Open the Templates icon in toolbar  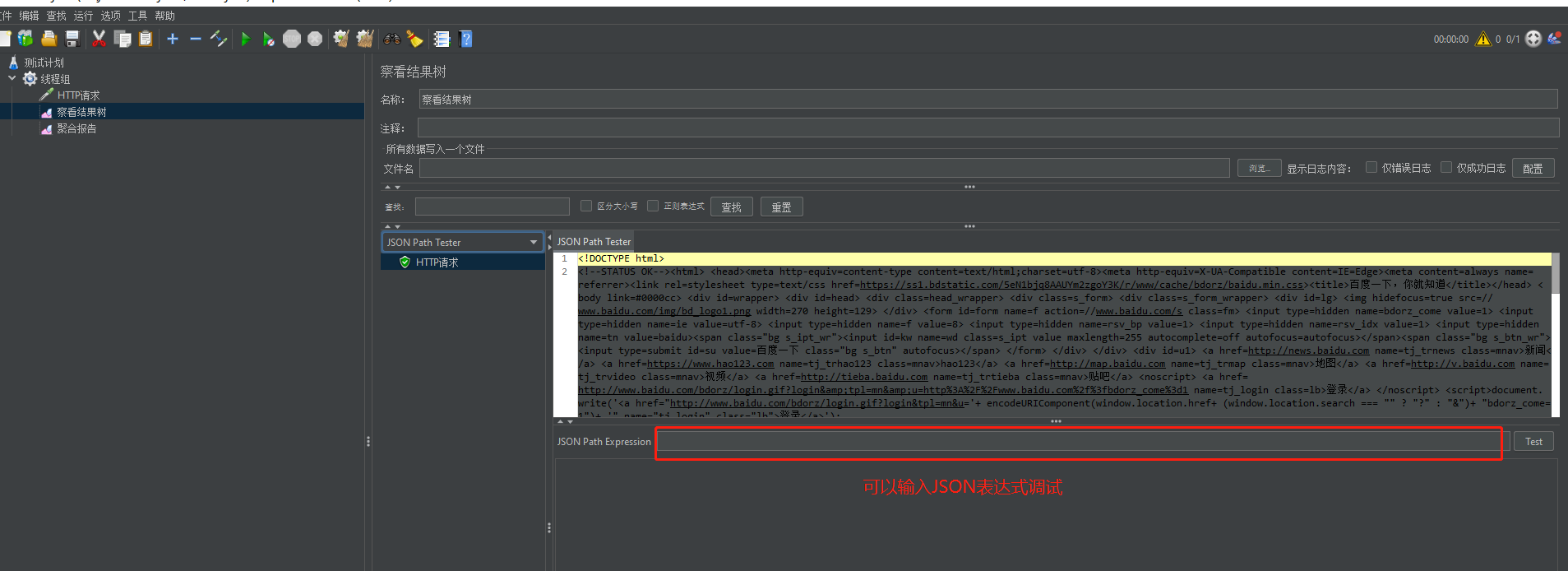[x=25, y=39]
